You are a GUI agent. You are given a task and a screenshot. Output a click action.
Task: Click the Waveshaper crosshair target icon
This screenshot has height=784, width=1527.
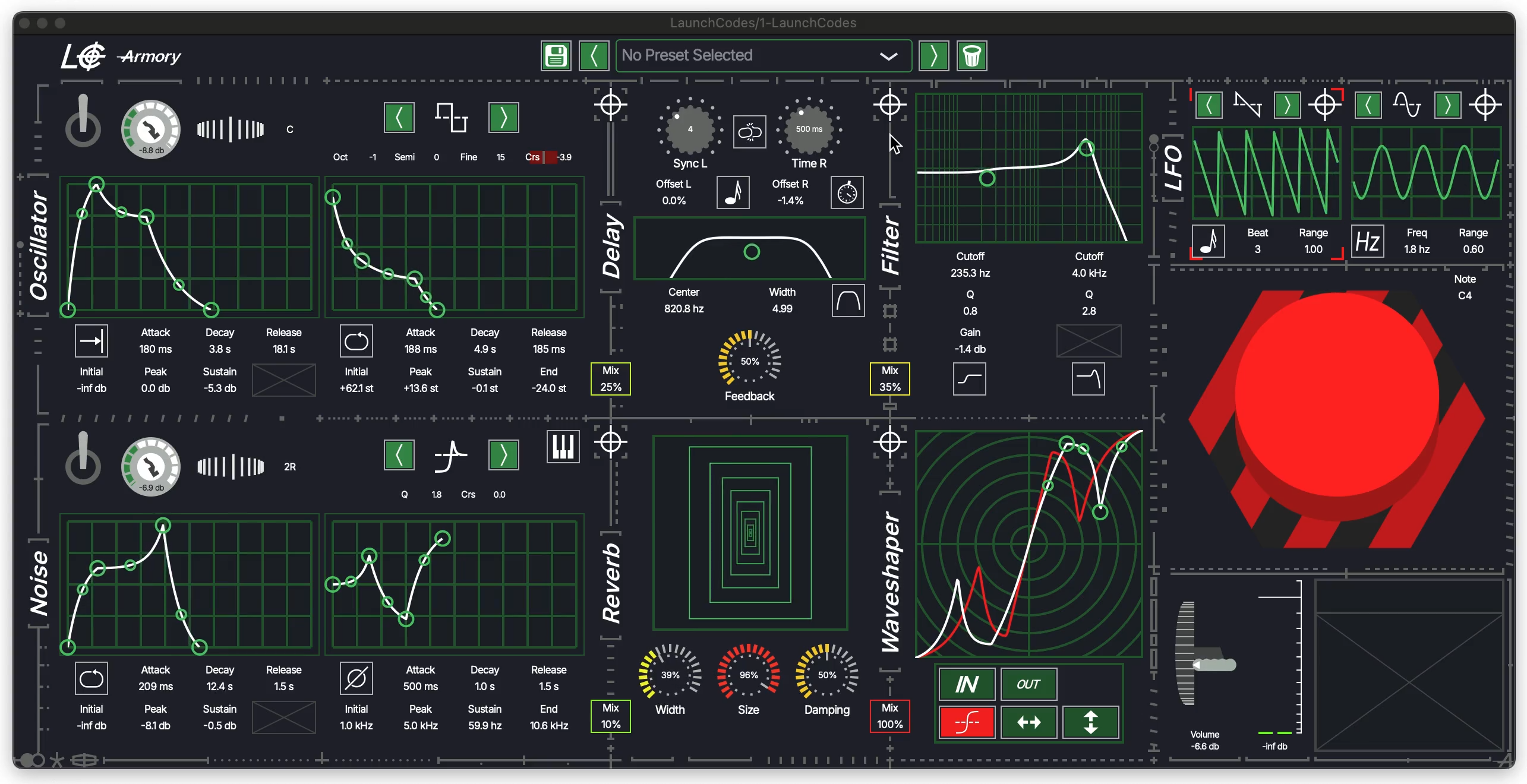890,442
